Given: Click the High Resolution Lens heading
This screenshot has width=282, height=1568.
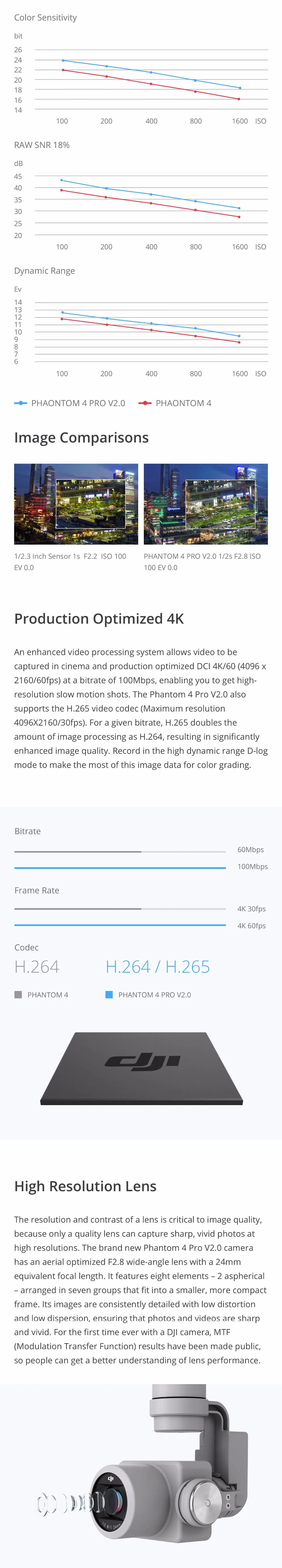Looking at the screenshot, I should 85,1186.
